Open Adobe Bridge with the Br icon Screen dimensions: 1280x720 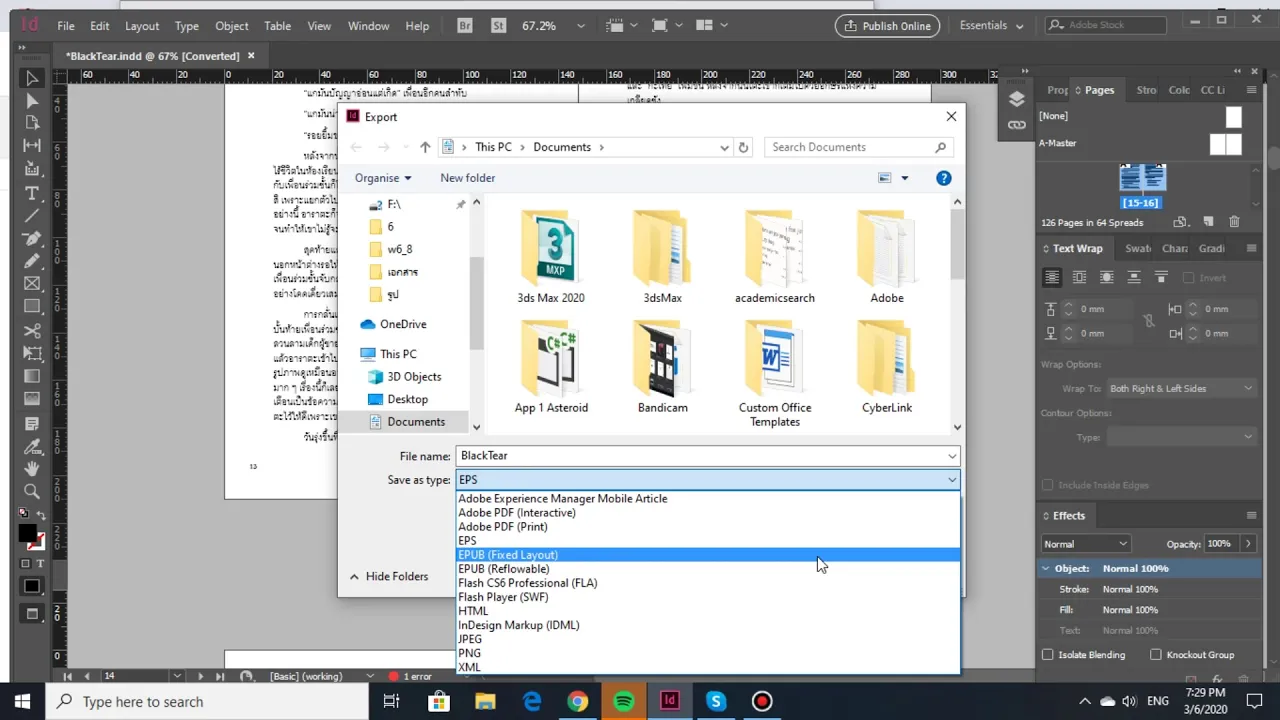point(464,25)
